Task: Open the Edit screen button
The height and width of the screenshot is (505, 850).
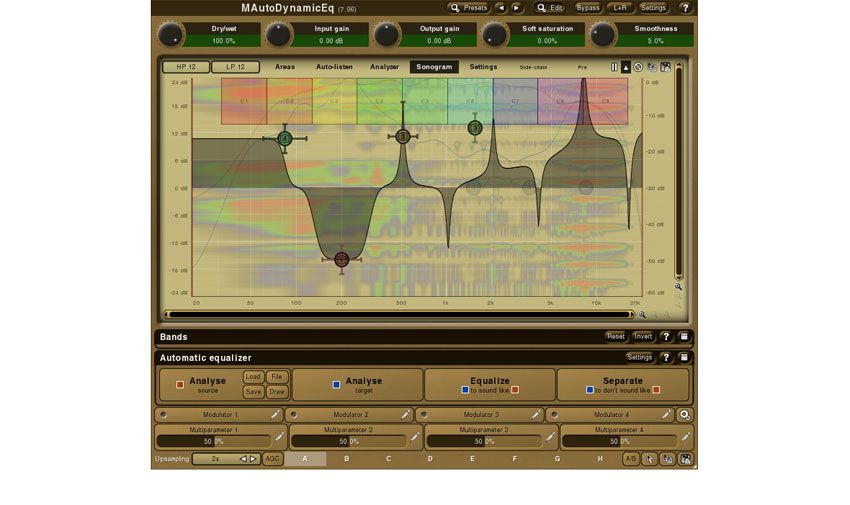Action: point(550,8)
